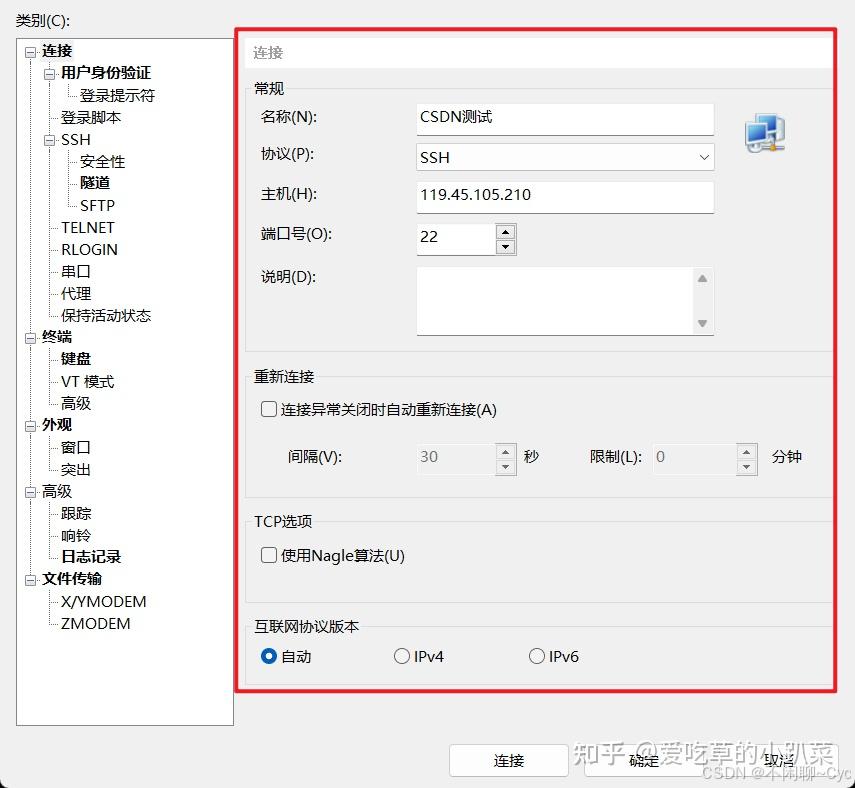855x788 pixels.
Task: Click the 主机 host address input field
Action: tap(565, 197)
